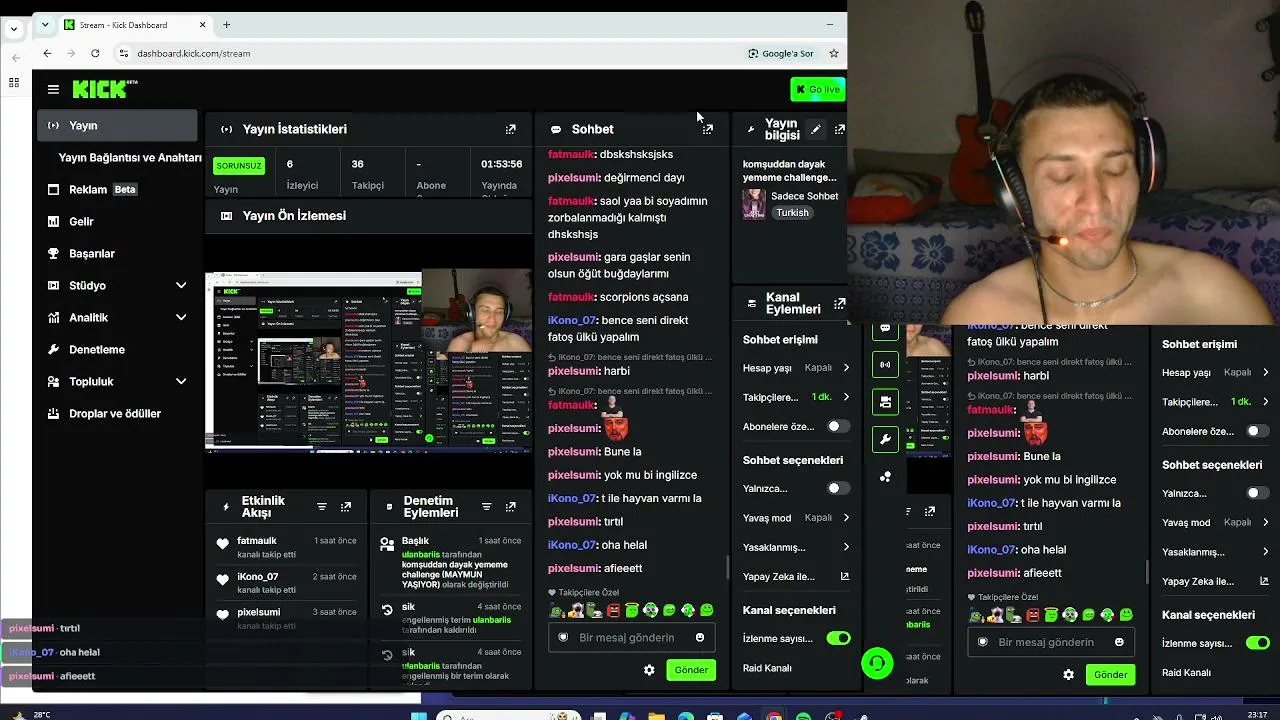Screen dimensions: 1280x720
Task: Click the green Kick logo
Action: point(105,89)
